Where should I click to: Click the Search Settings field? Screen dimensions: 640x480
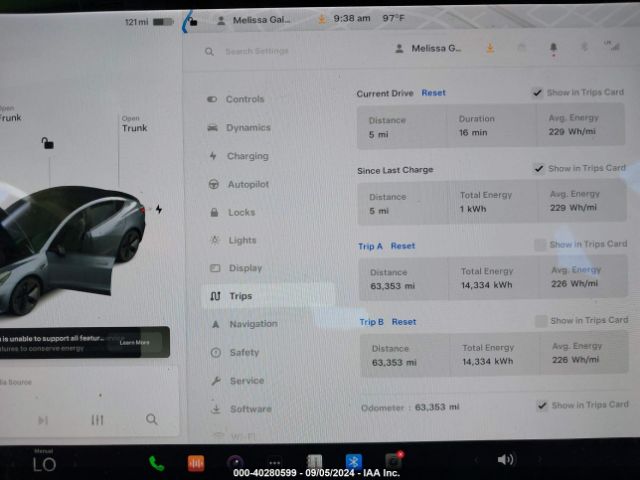point(257,51)
